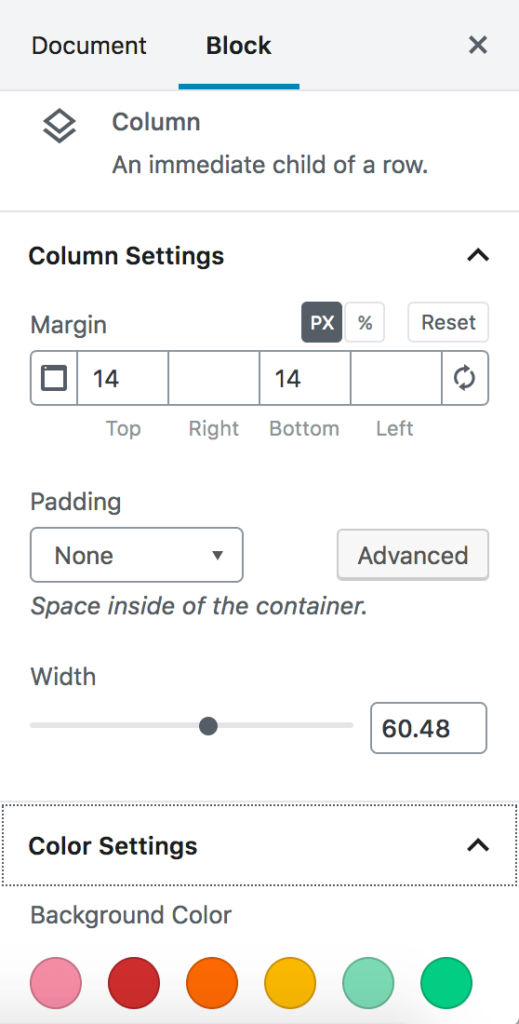This screenshot has height=1024, width=519.
Task: Select the orange background color swatch
Action: pos(212,983)
